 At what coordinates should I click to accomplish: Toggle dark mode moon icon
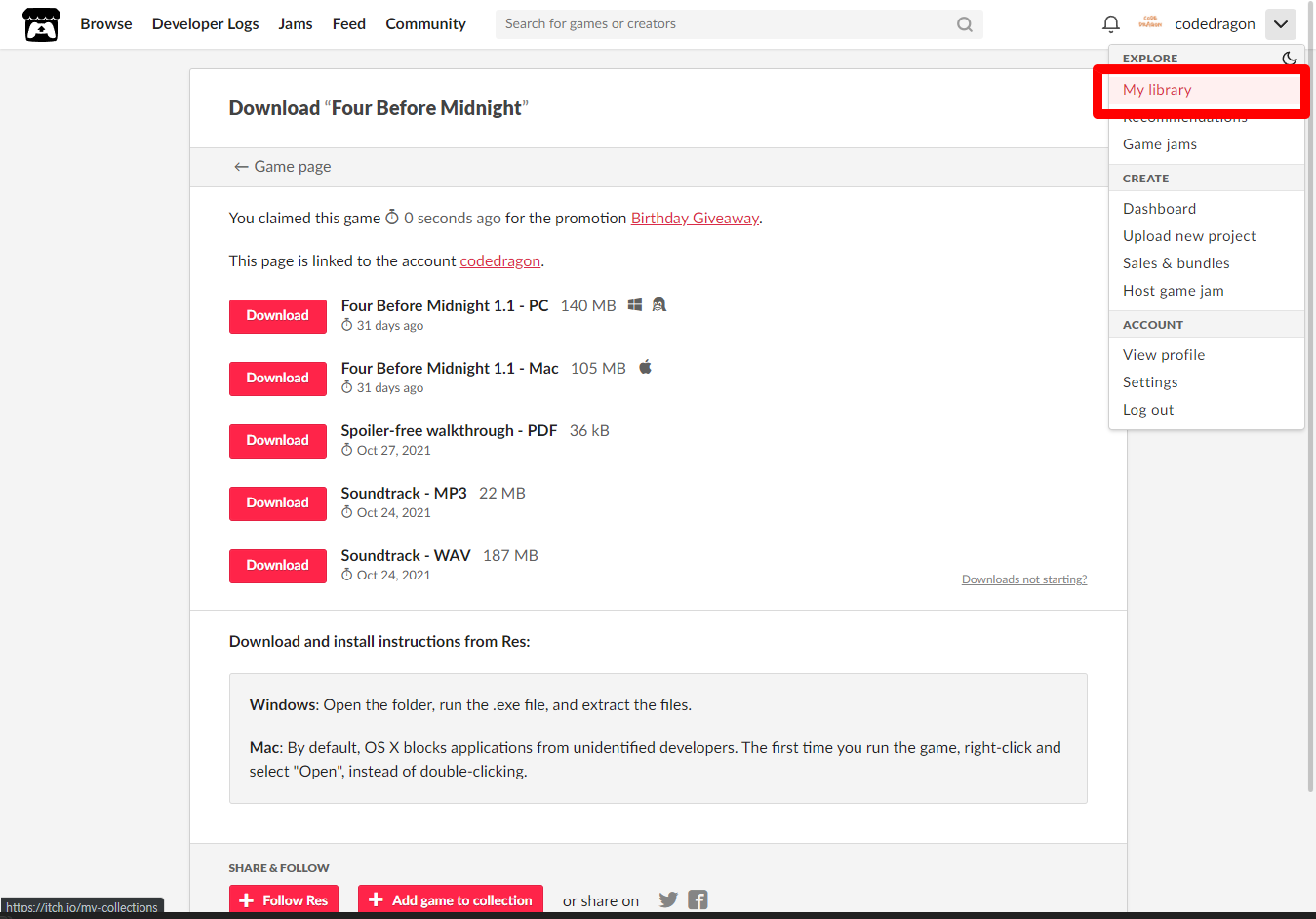(x=1290, y=58)
